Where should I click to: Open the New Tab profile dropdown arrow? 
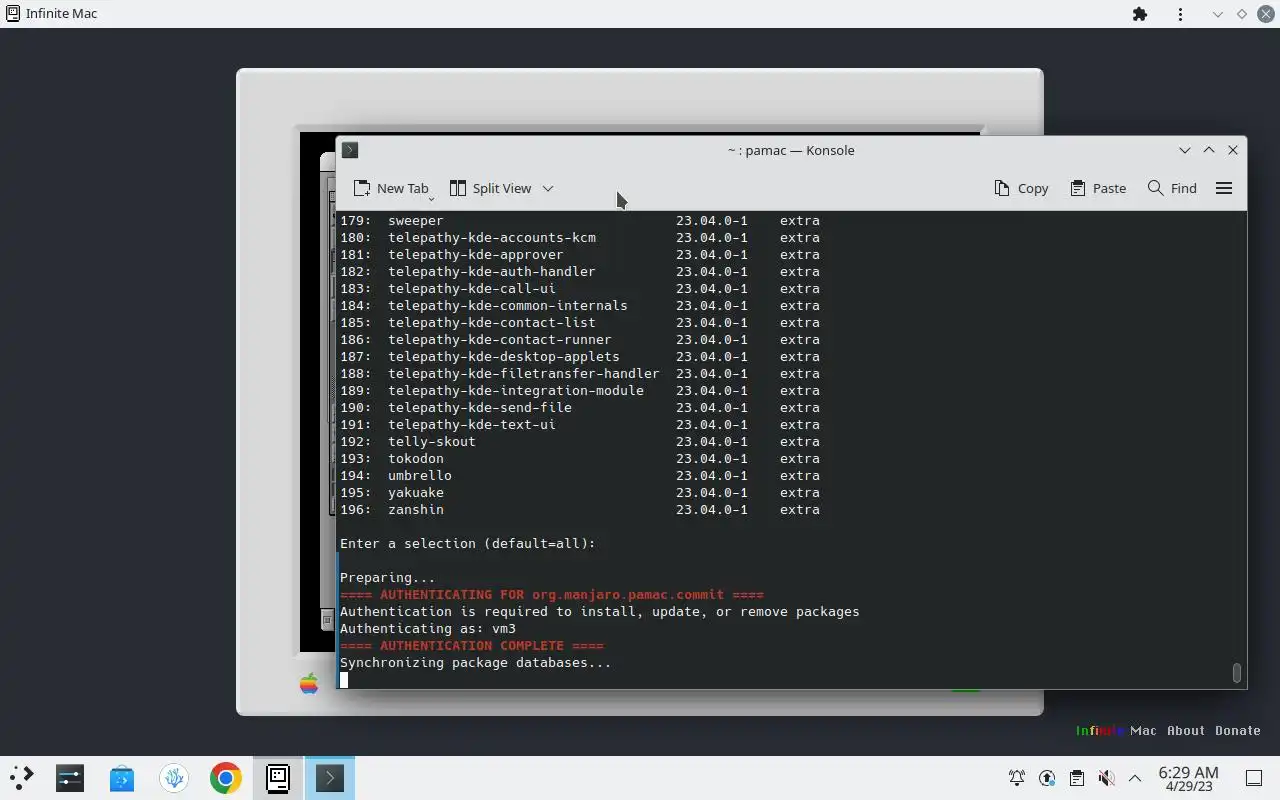431,199
